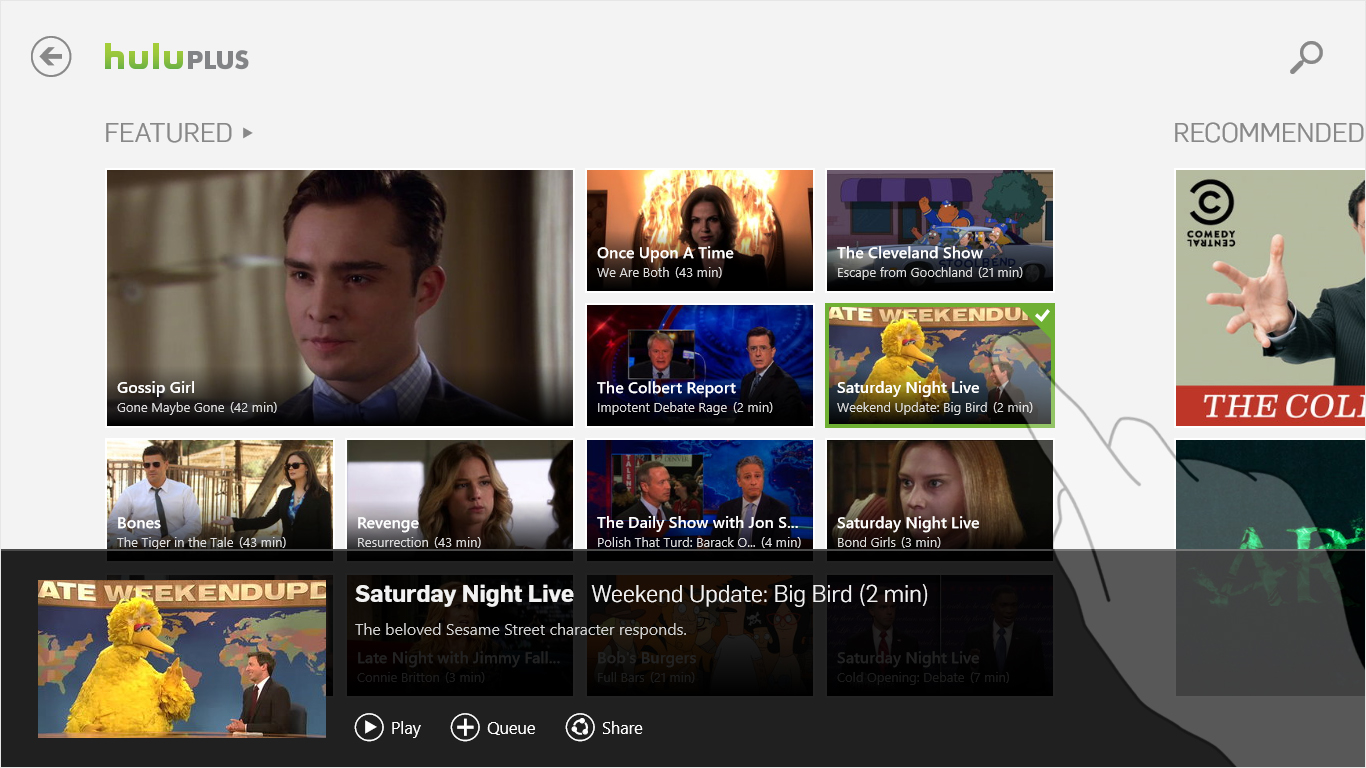The image size is (1366, 768).
Task: Open The Colbert Report tile
Action: (700, 365)
